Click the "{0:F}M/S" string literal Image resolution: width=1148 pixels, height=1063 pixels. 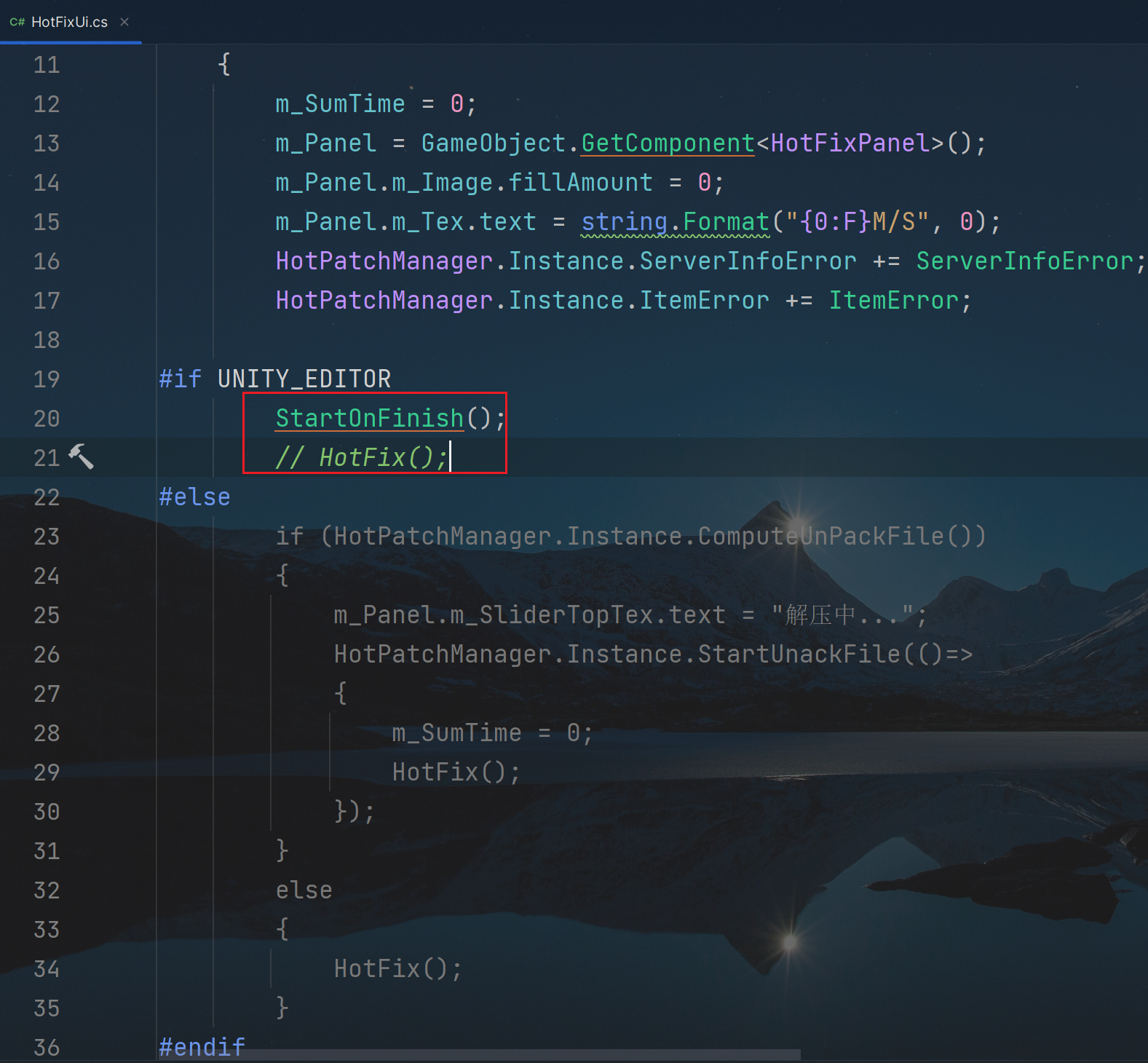[x=857, y=222]
